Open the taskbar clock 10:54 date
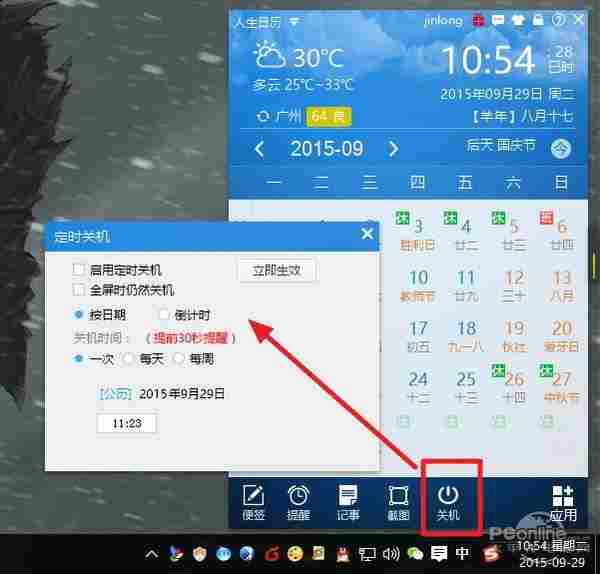Screen dimensions: 600x574 tap(552, 554)
